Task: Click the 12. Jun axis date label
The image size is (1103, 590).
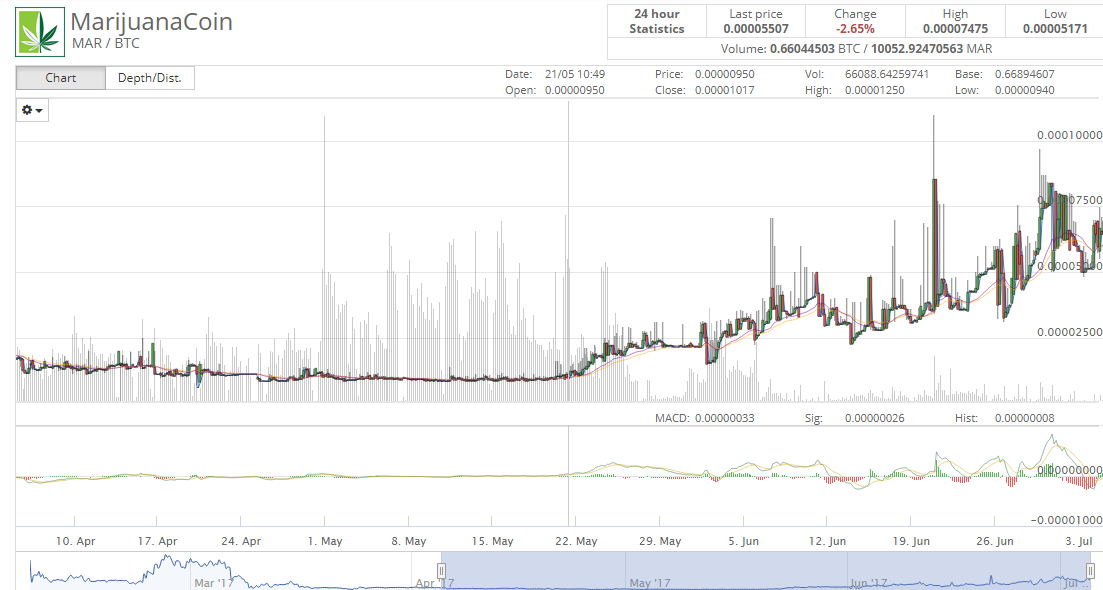Action: (x=827, y=541)
